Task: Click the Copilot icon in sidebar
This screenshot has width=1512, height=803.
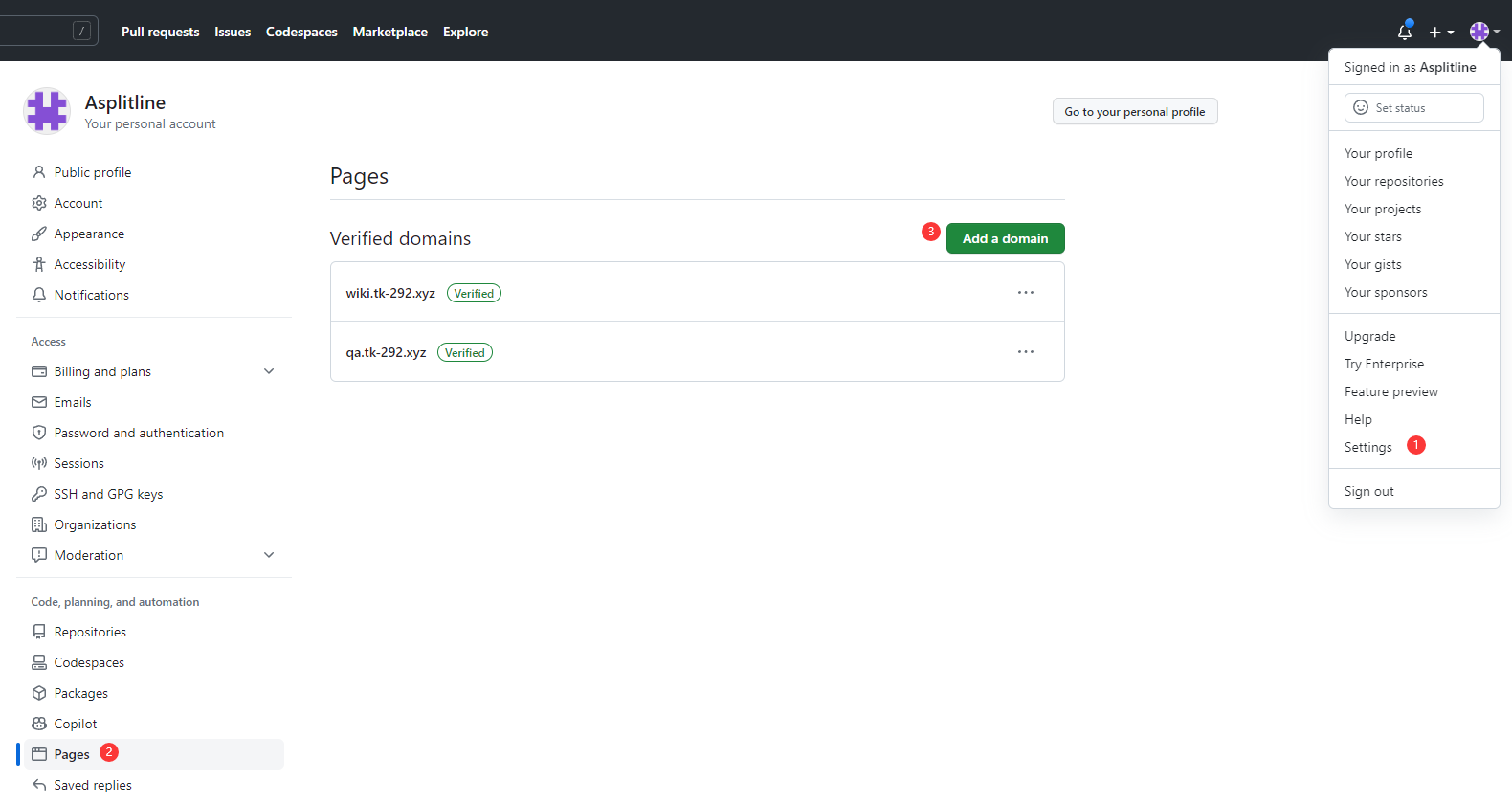Action: point(39,724)
